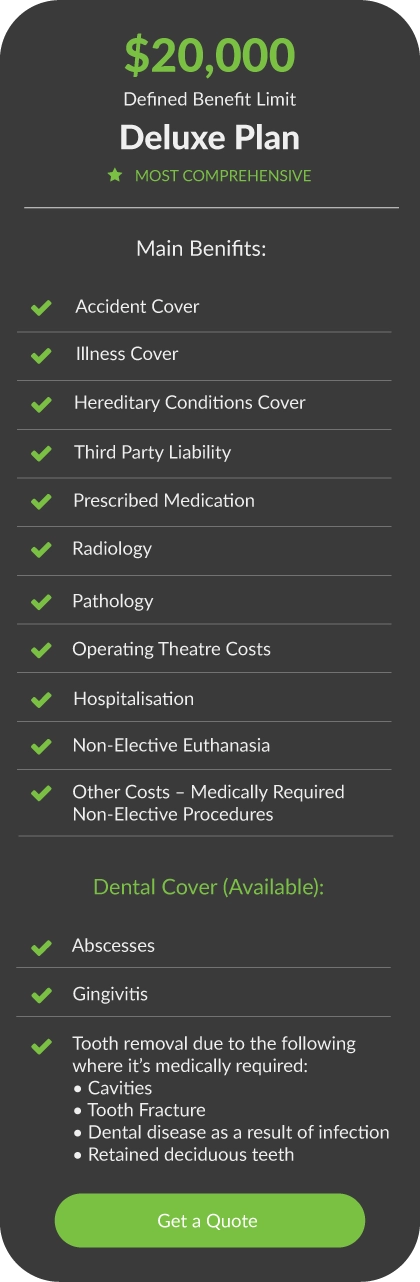Screen dimensions: 420x1282
Task: Click the checkmark next to Illness Cover
Action: [41, 355]
